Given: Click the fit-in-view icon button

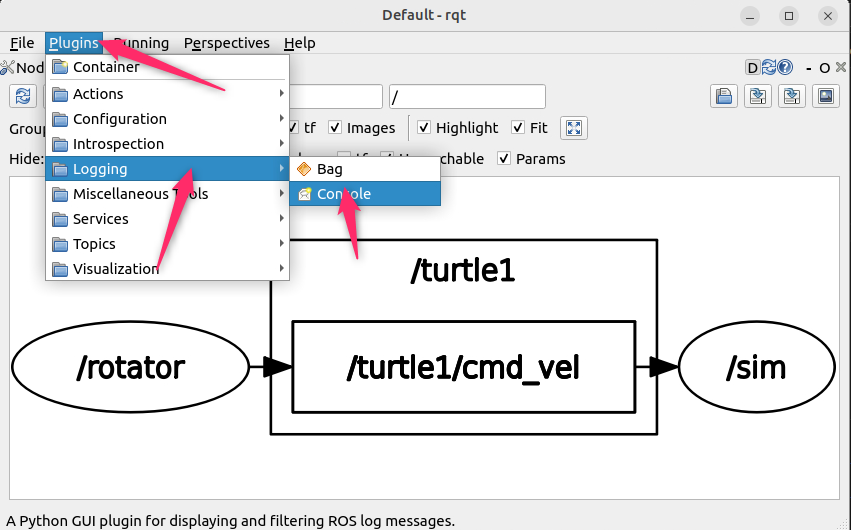Looking at the screenshot, I should coord(574,128).
